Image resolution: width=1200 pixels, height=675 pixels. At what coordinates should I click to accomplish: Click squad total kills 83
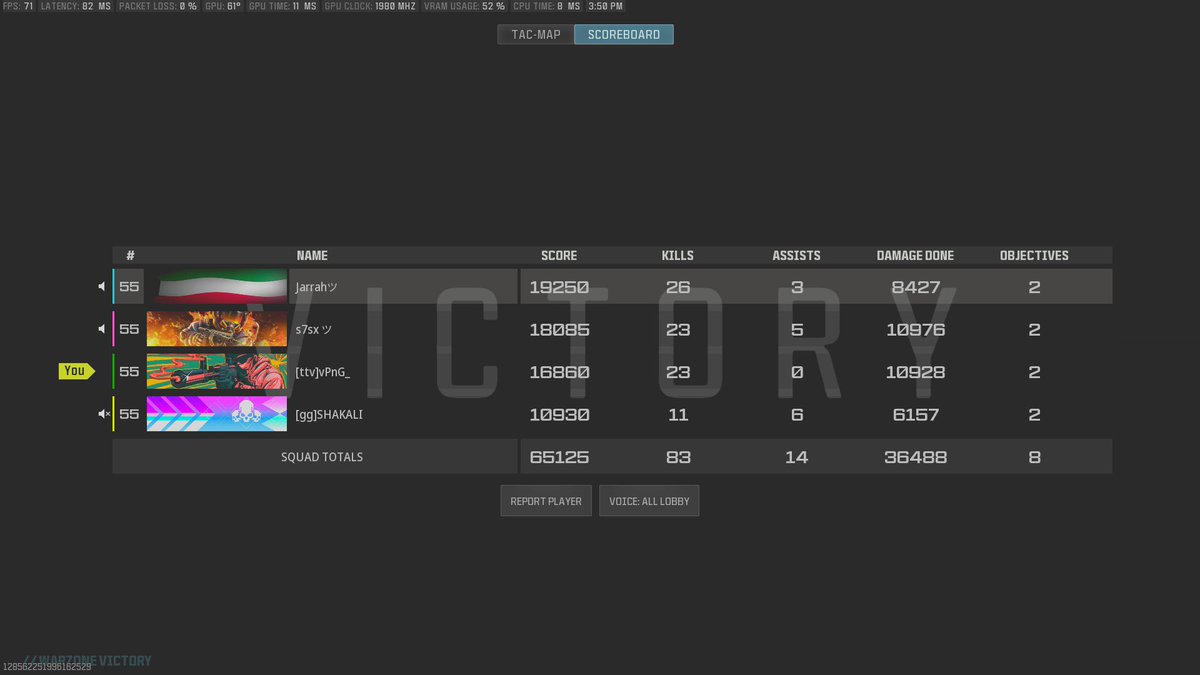pyautogui.click(x=678, y=457)
